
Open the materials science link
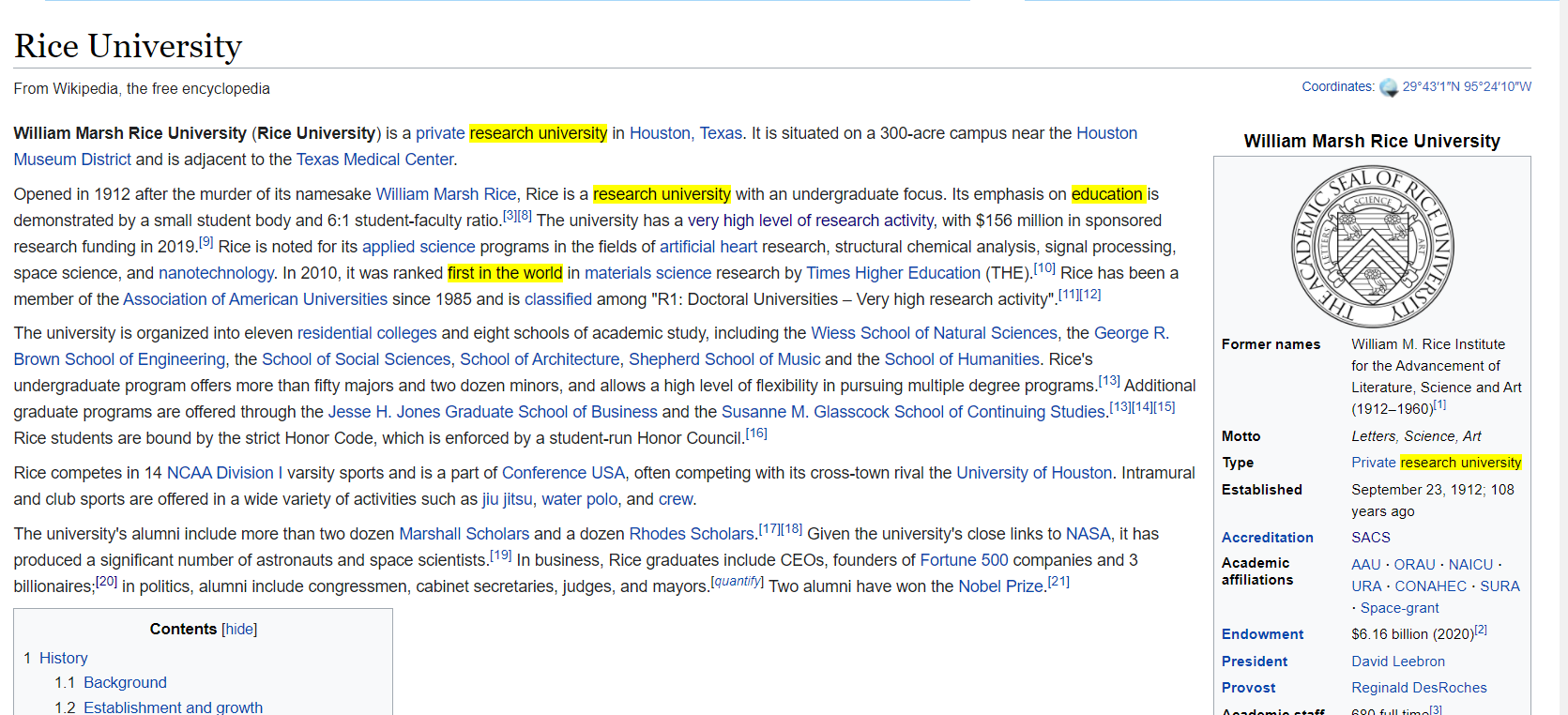coord(647,273)
